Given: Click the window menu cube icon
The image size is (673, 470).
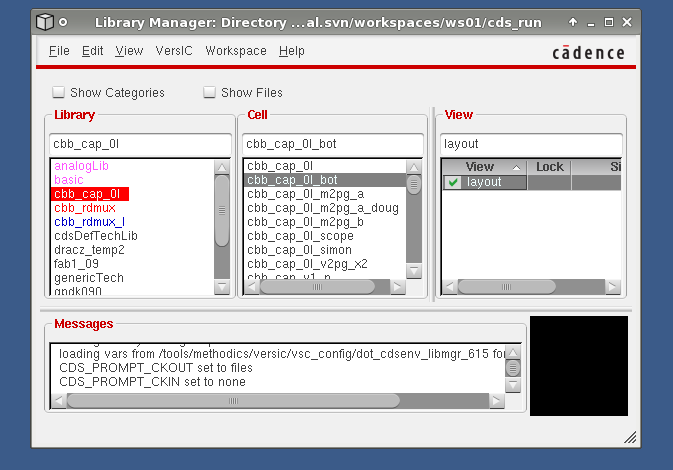Looking at the screenshot, I should click(x=45, y=21).
